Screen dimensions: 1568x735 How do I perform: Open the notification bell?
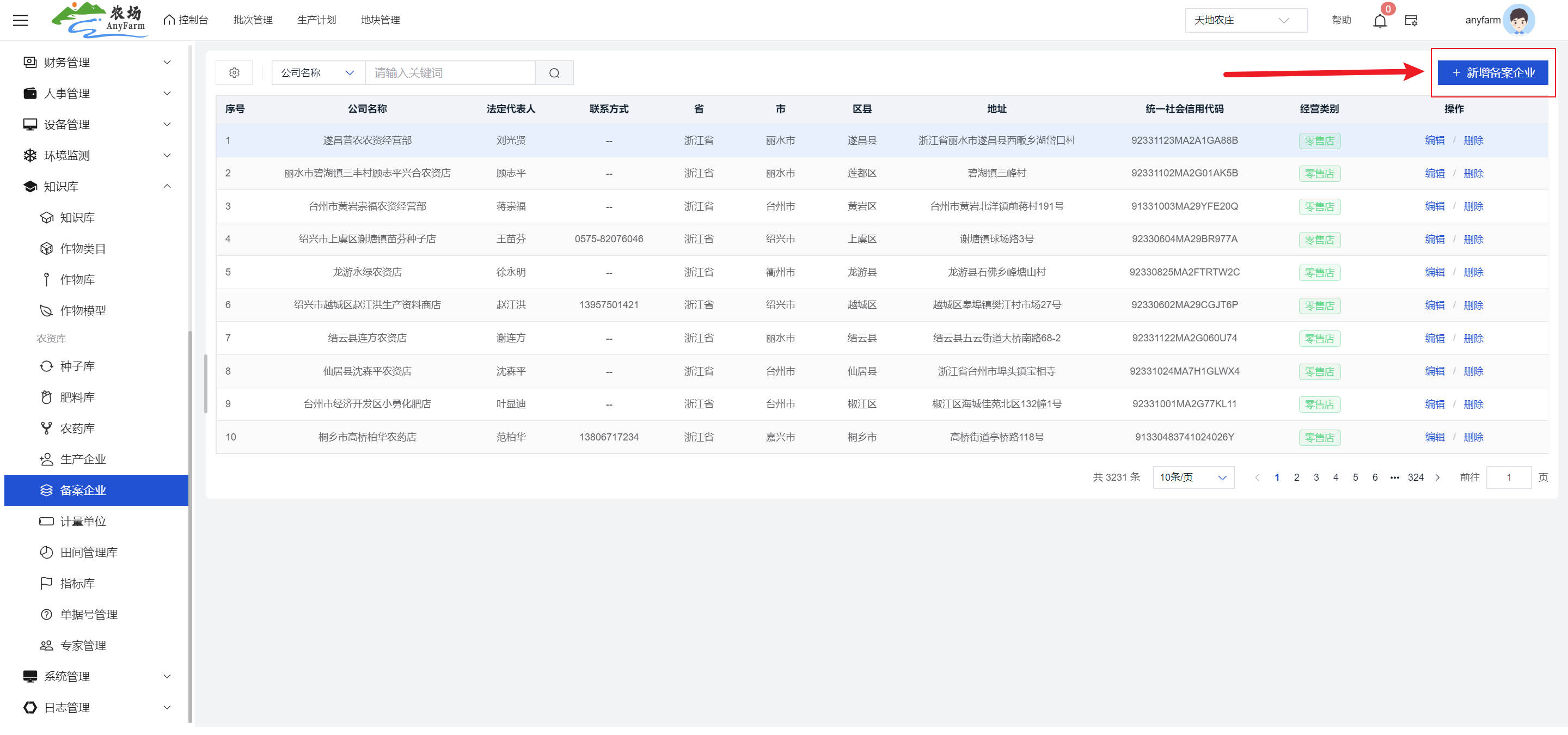(x=1379, y=21)
